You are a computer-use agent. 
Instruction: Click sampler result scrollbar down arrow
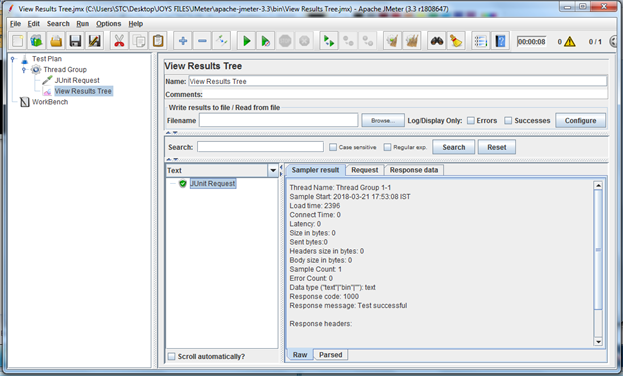(598, 341)
